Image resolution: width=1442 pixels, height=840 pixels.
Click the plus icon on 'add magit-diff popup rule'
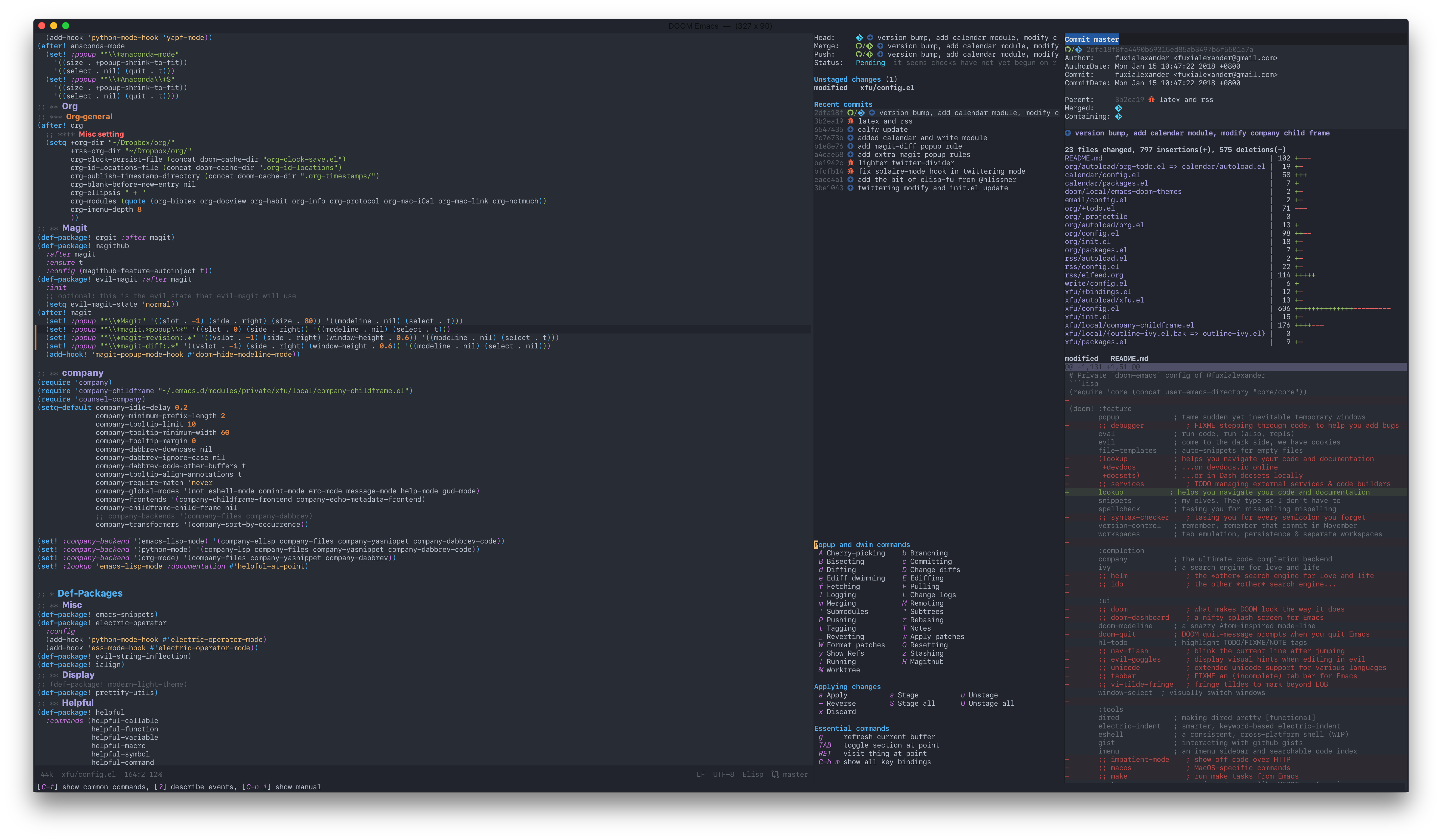[851, 146]
